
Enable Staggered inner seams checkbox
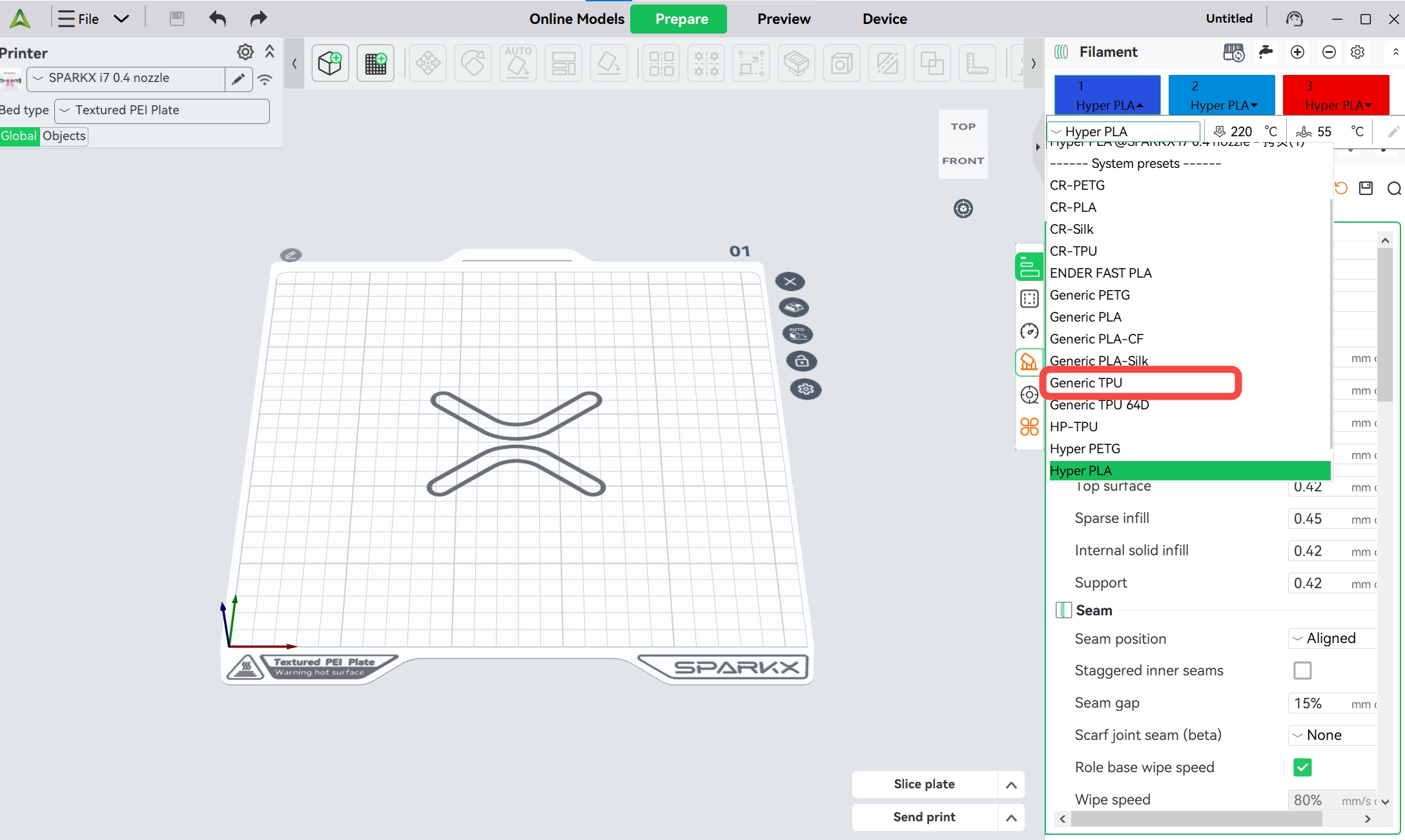(1302, 671)
